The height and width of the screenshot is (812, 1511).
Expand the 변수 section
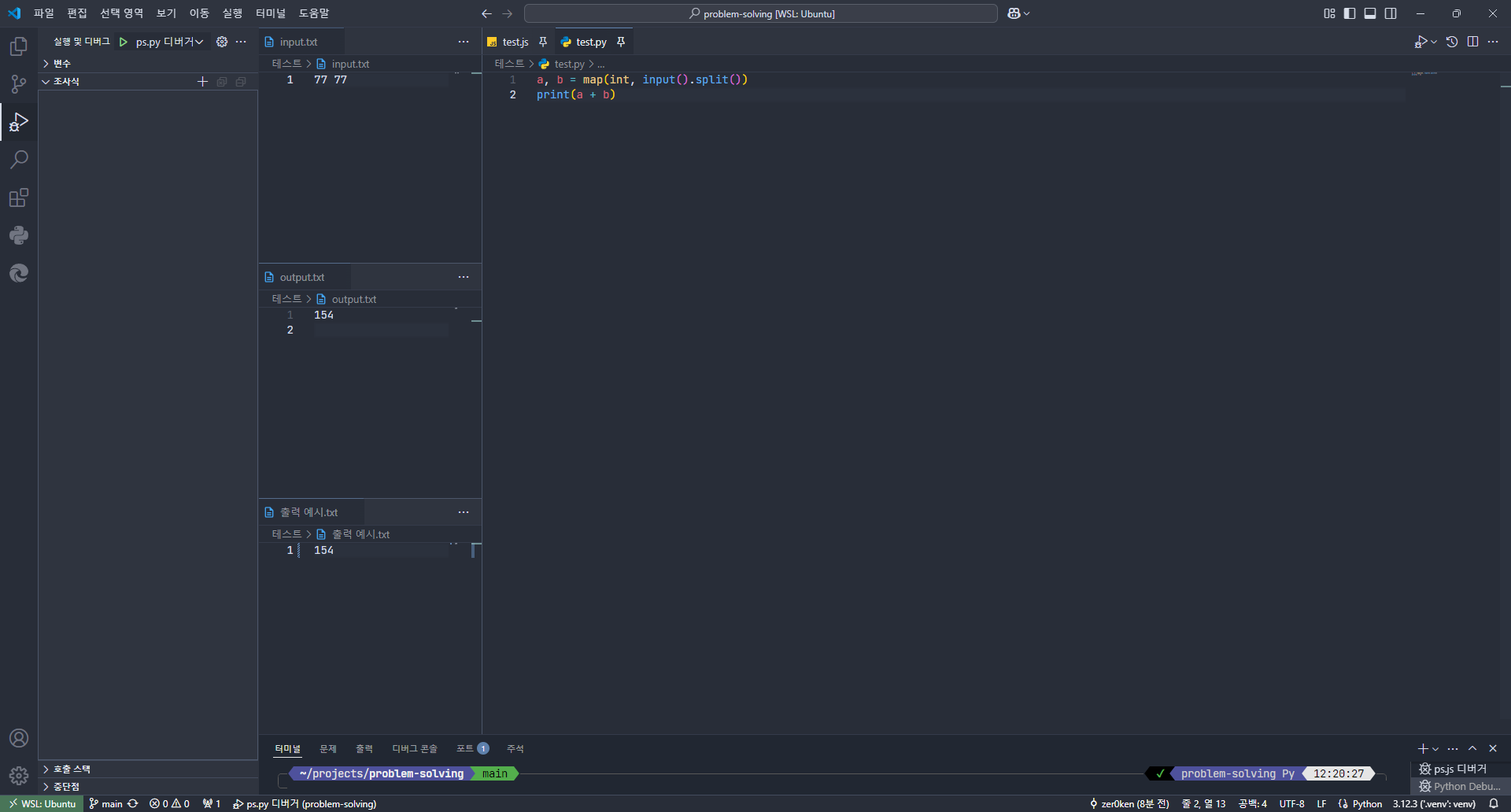pyautogui.click(x=148, y=63)
